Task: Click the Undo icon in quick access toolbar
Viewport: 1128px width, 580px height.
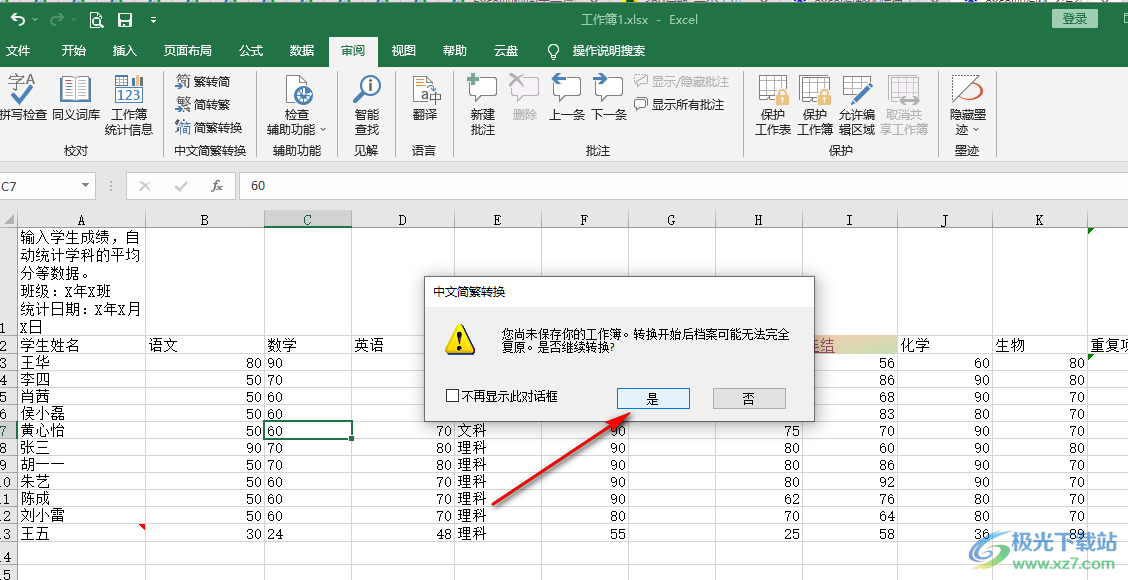Action: pos(18,20)
